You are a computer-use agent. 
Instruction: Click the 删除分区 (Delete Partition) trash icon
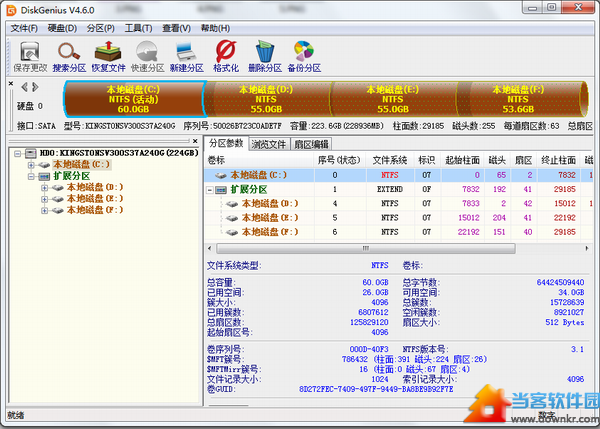coord(265,56)
